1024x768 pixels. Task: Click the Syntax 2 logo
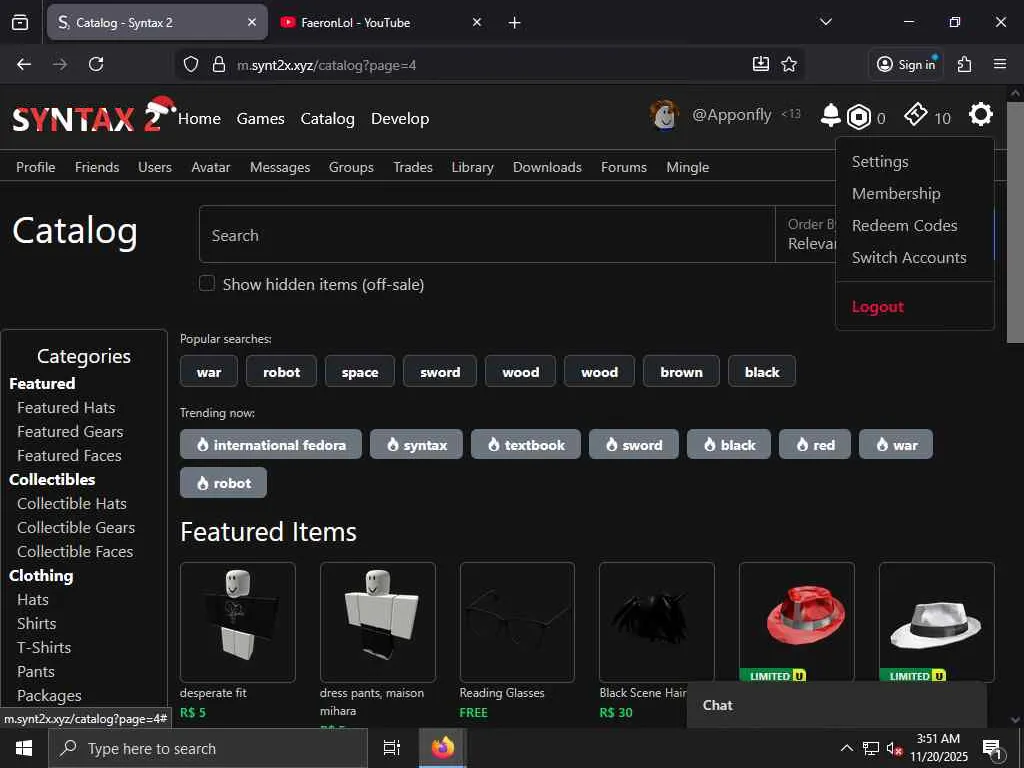[94, 116]
